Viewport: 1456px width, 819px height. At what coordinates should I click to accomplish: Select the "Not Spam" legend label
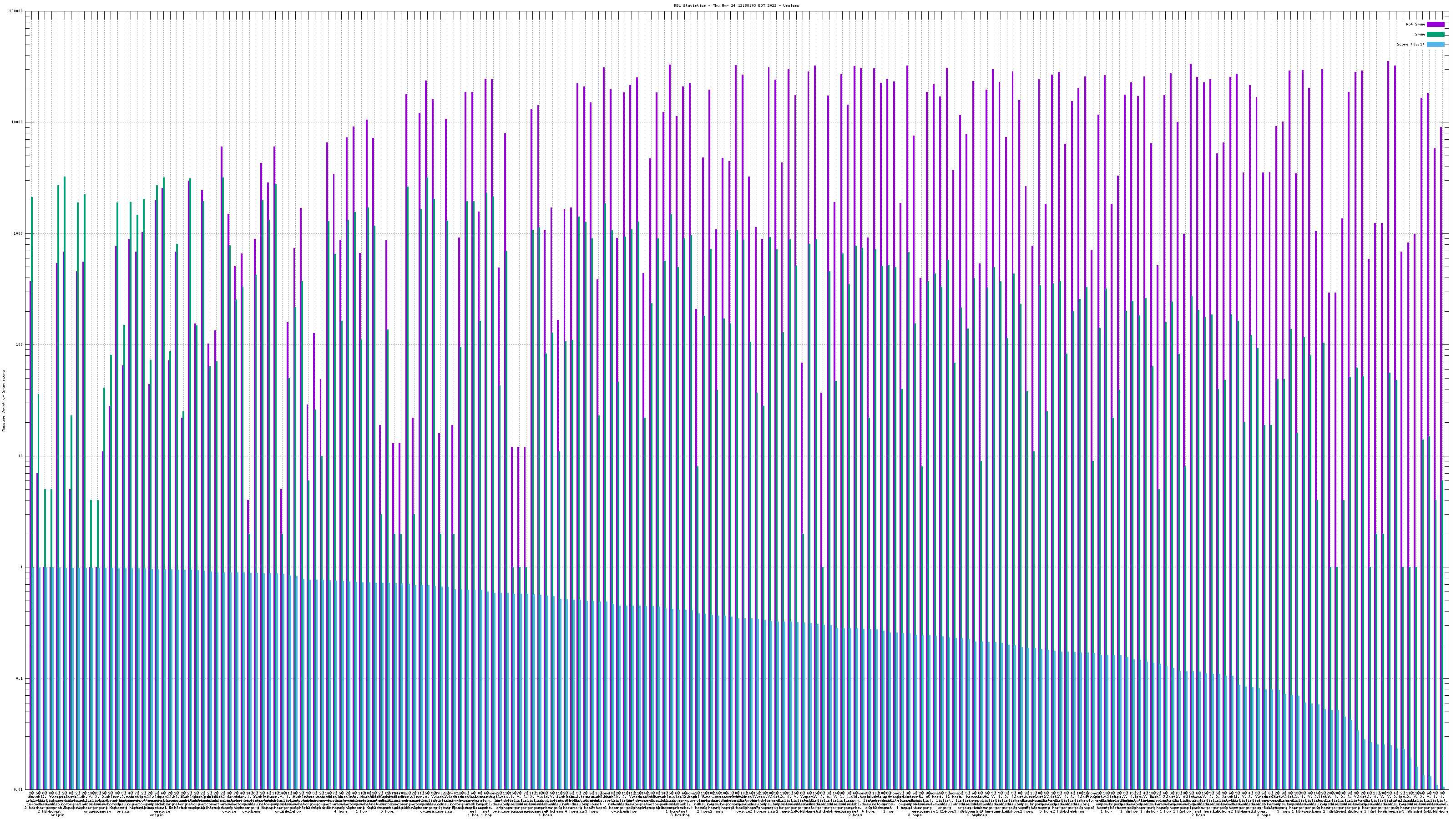point(1416,24)
